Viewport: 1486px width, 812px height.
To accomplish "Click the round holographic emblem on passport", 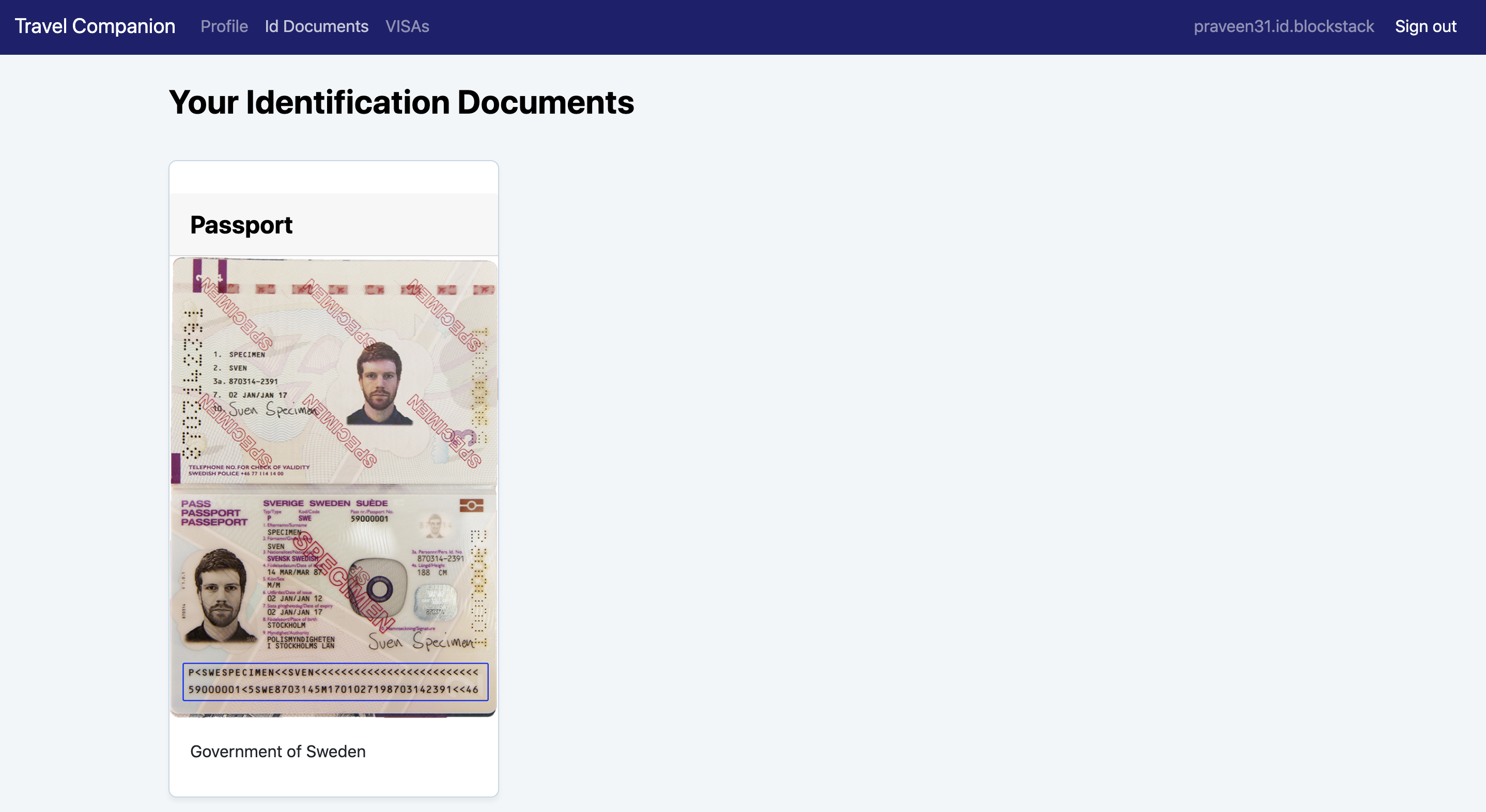I will pyautogui.click(x=379, y=589).
